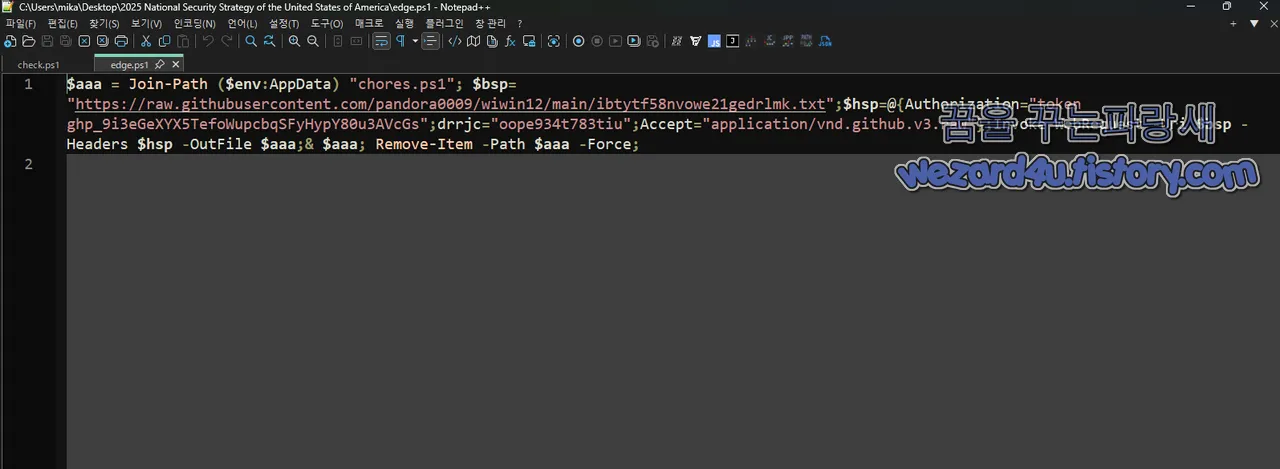The height and width of the screenshot is (469, 1280).
Task: Select the edge.ps1 tab
Action: click(130, 64)
